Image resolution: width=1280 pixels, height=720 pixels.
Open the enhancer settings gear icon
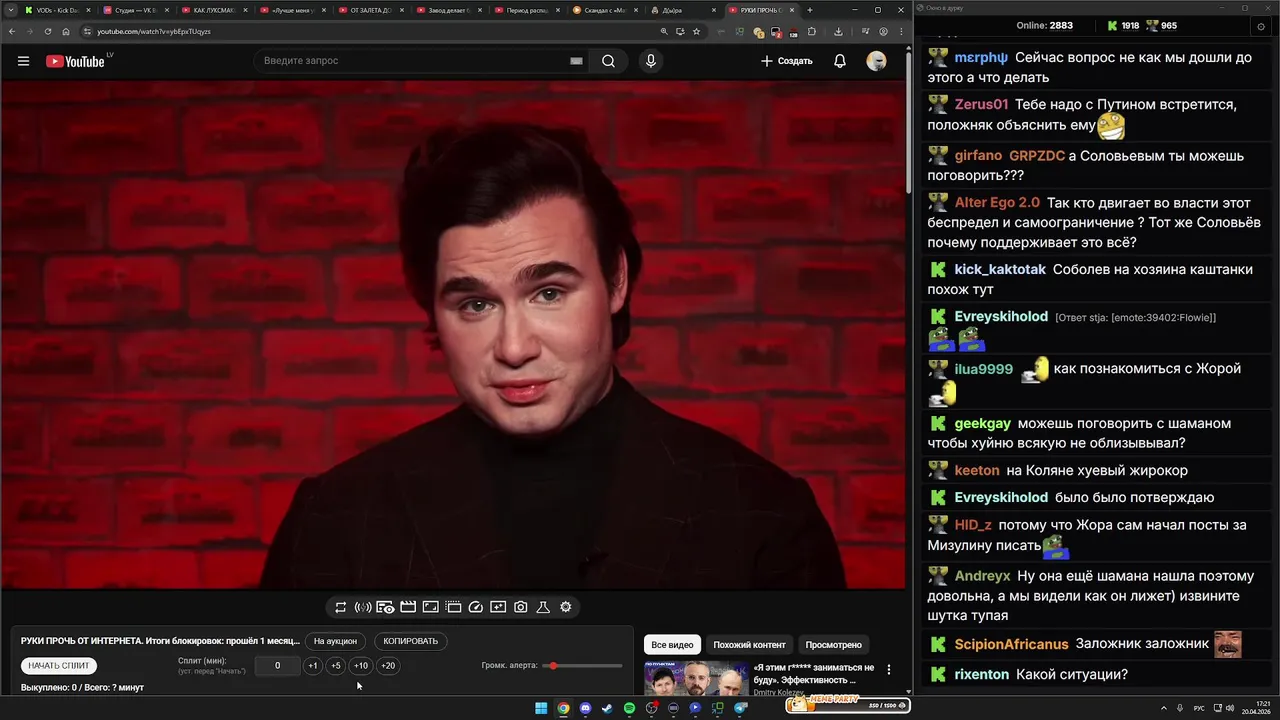click(x=566, y=607)
